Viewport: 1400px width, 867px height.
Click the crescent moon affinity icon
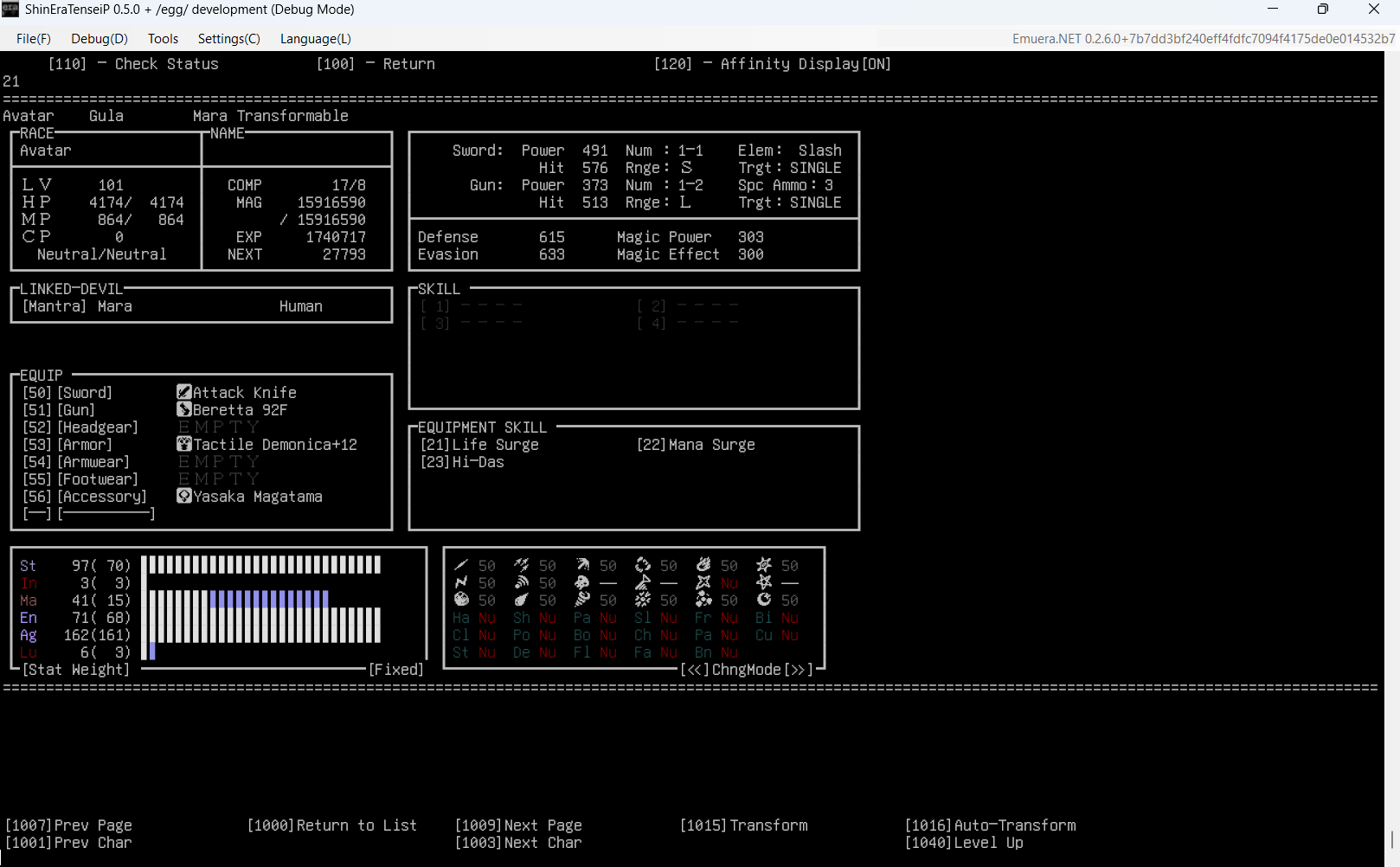[764, 600]
